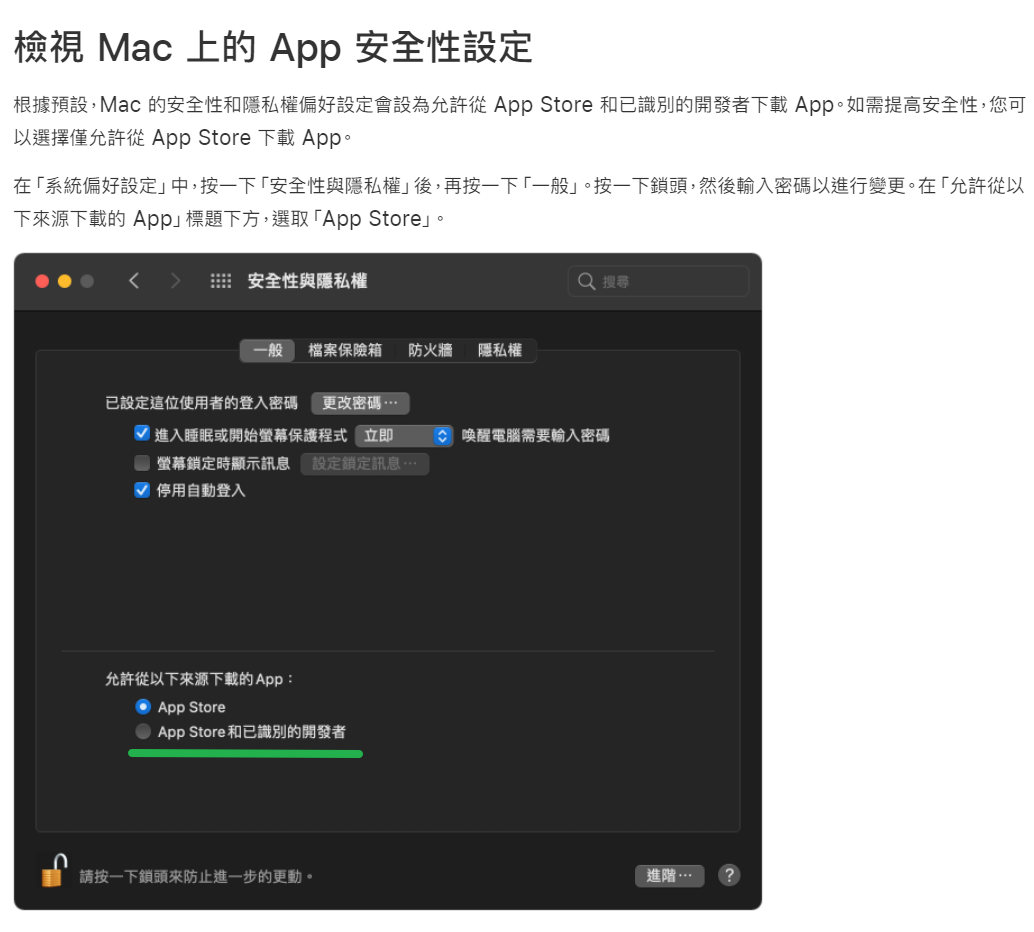Screen dimensions: 1034x932
Task: Click the back navigation arrow
Action: pyautogui.click(x=134, y=281)
